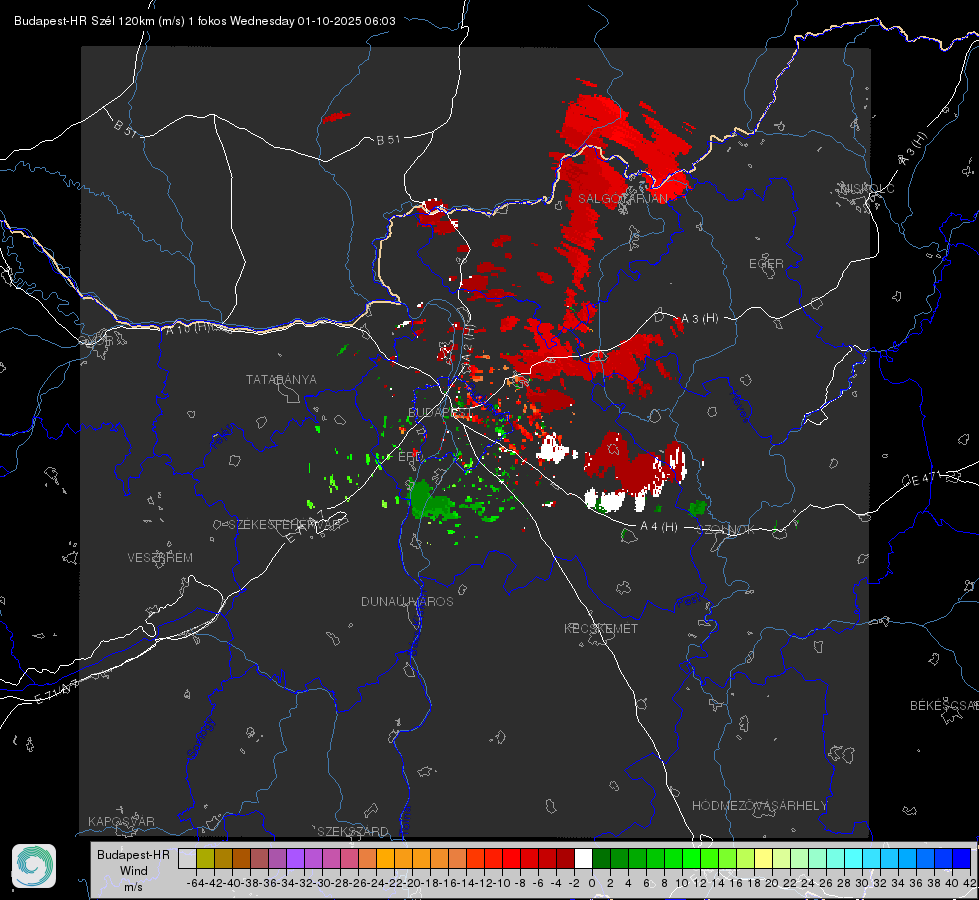Viewport: 979px width, 900px height.
Task: Click the HÓDMEZŐVÁSÁRHELY city label
Action: click(x=759, y=806)
